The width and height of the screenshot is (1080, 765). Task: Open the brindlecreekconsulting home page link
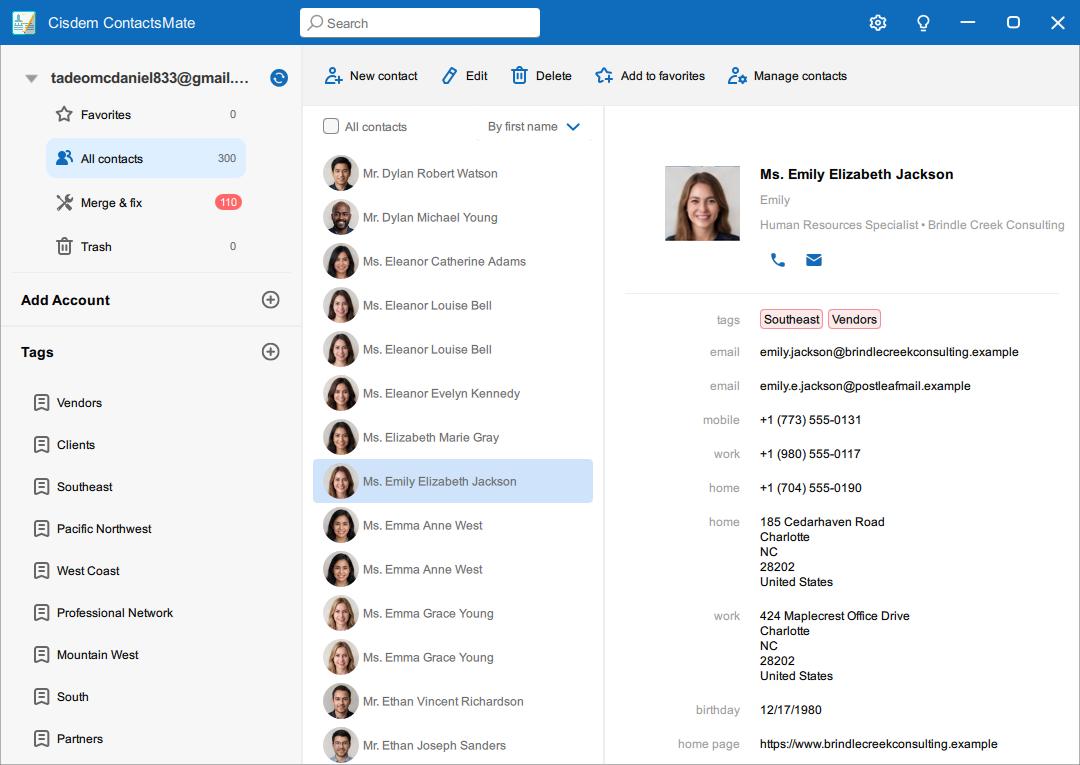(x=878, y=744)
